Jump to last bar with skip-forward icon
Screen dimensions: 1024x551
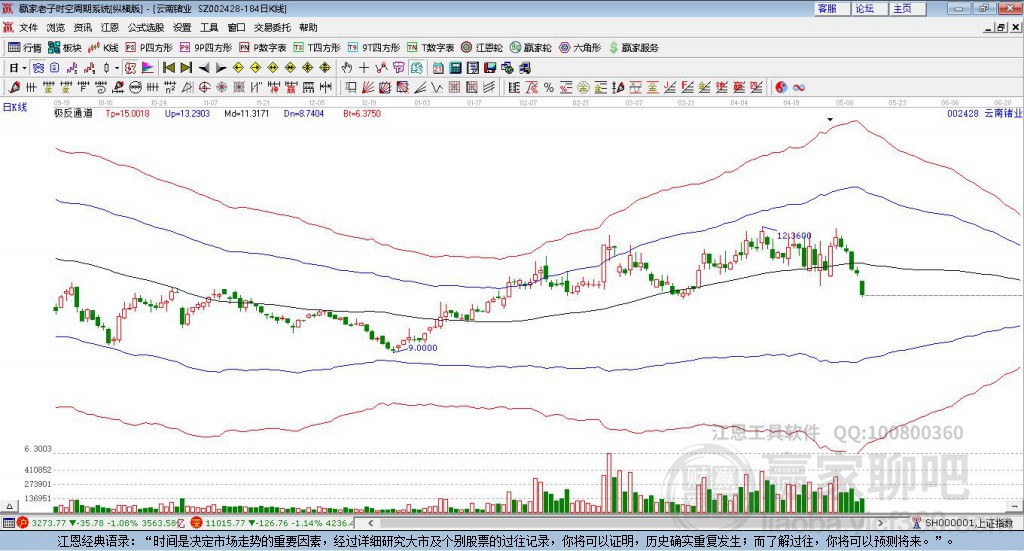click(186, 68)
